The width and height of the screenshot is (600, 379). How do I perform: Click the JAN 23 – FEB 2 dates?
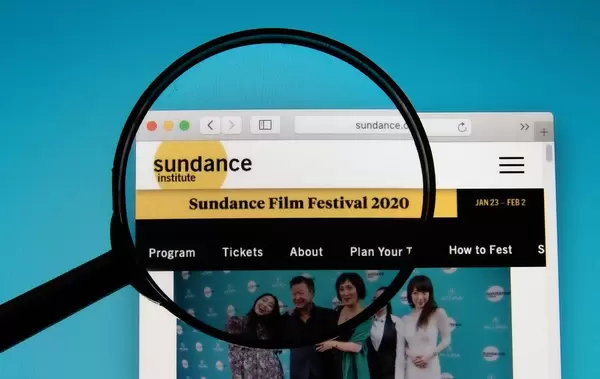(x=501, y=203)
